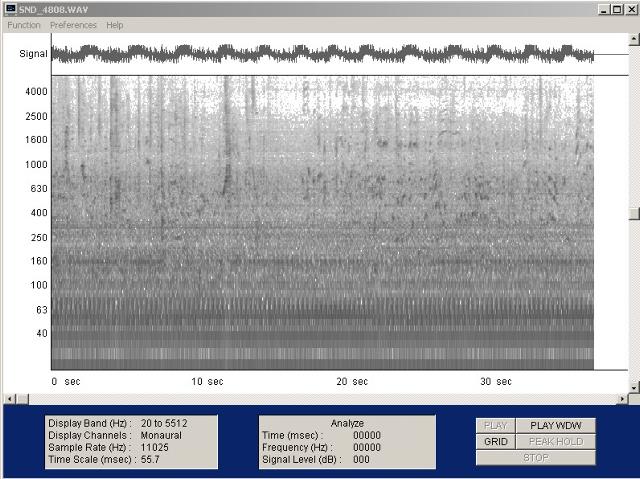640x479 pixels.
Task: Click the vertical scrollbar thumb
Action: [634, 213]
